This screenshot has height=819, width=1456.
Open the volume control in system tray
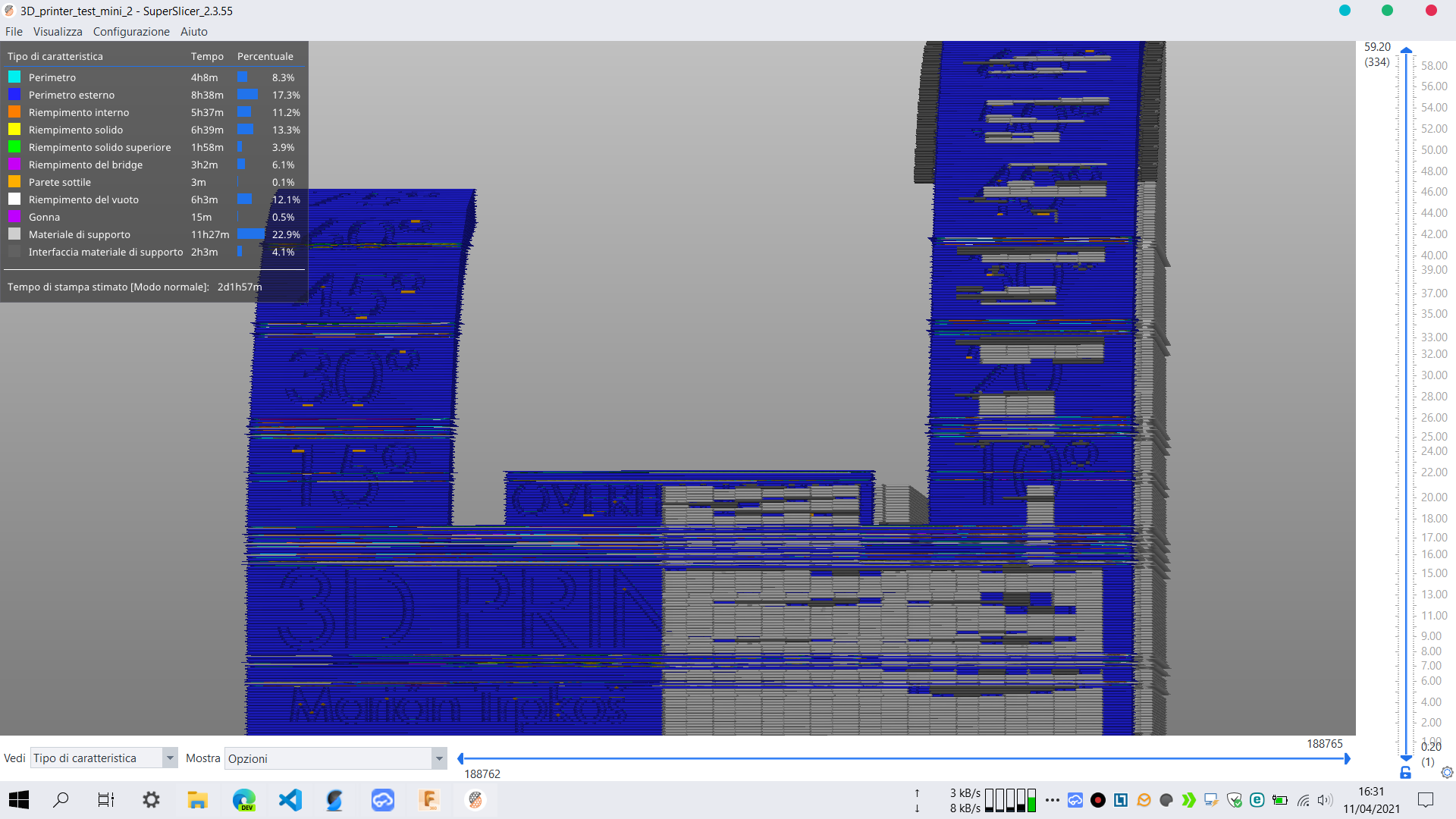[1325, 800]
